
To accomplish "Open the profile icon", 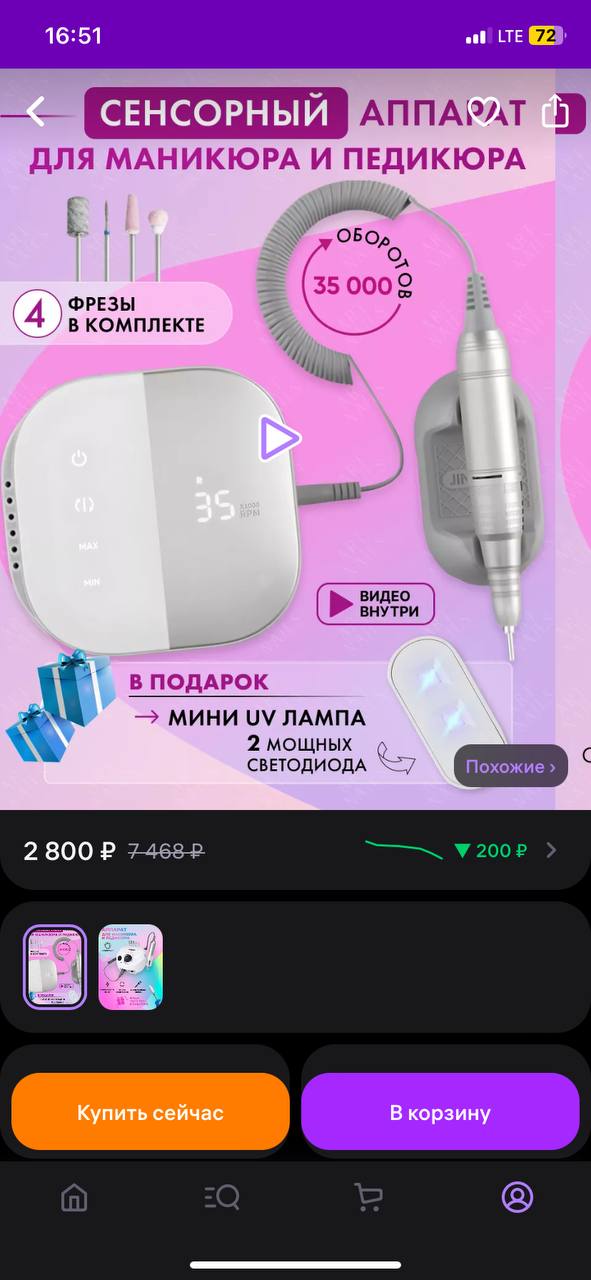I will (x=517, y=1197).
